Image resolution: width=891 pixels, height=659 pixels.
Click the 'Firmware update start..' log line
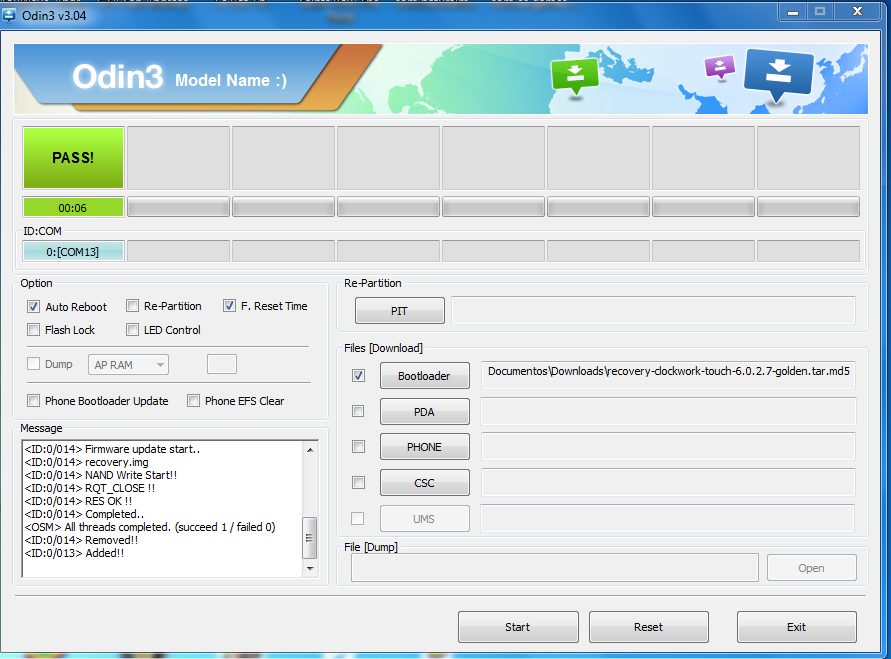click(113, 449)
